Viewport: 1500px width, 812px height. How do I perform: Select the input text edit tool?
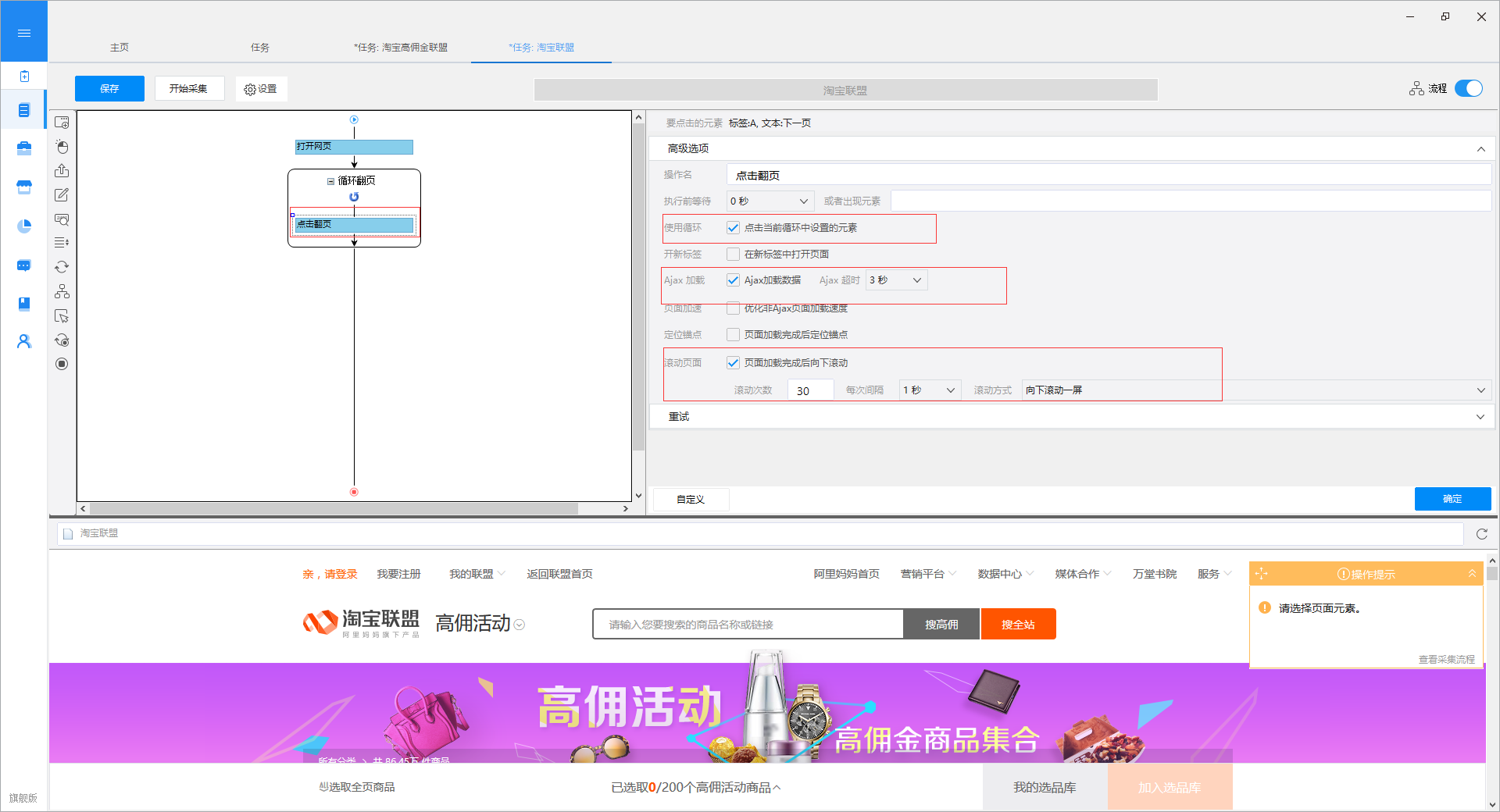click(62, 194)
